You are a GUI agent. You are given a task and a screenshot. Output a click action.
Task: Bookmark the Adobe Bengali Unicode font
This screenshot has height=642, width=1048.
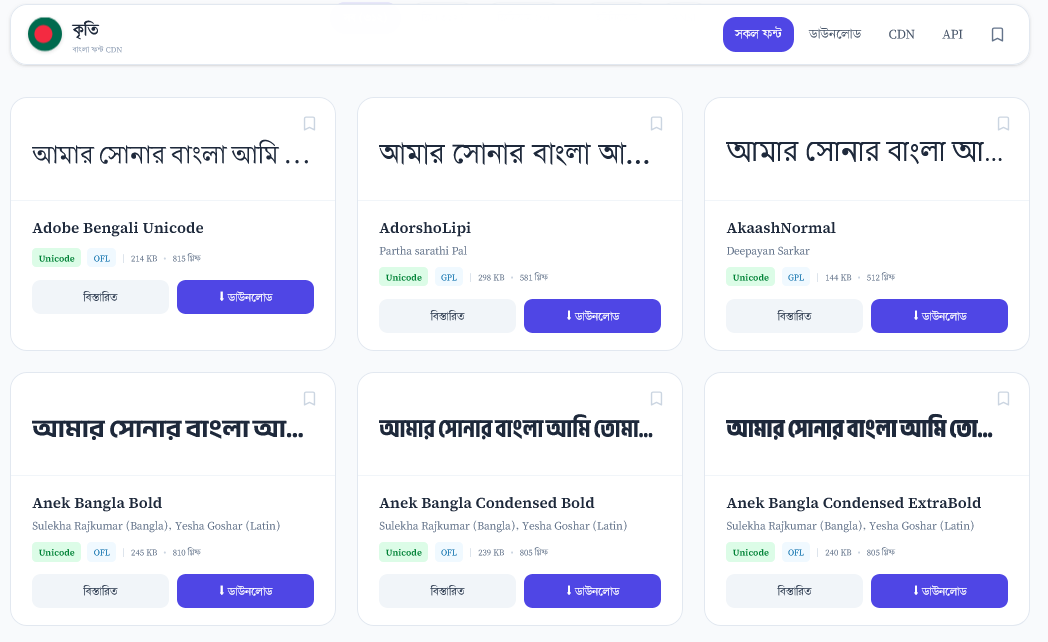[309, 123]
